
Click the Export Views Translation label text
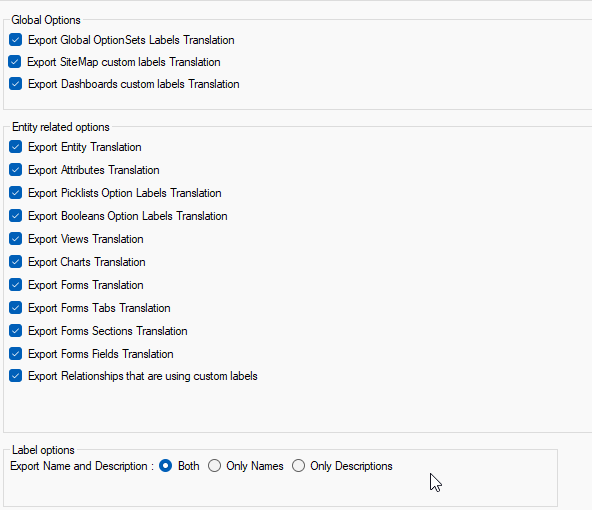(86, 239)
